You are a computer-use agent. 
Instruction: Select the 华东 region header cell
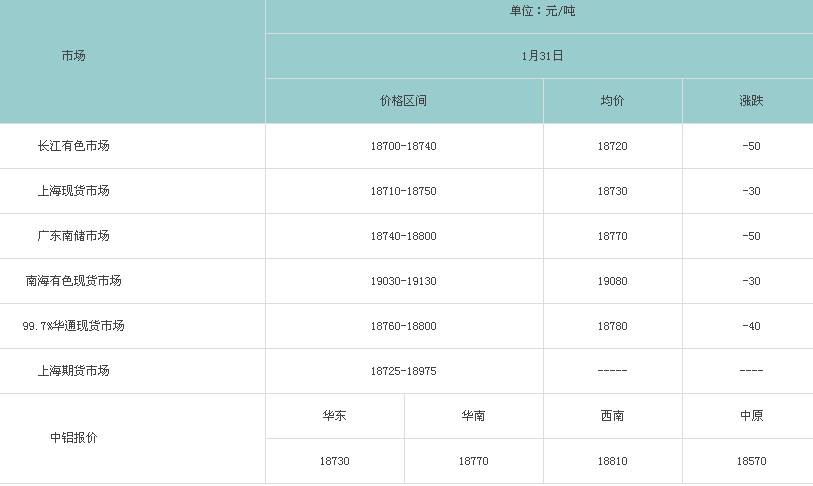coord(335,416)
